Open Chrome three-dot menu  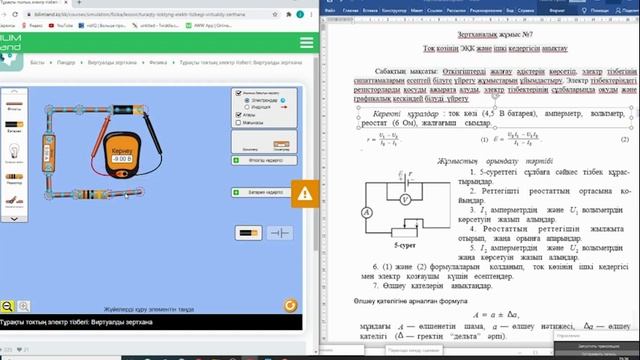click(x=311, y=14)
